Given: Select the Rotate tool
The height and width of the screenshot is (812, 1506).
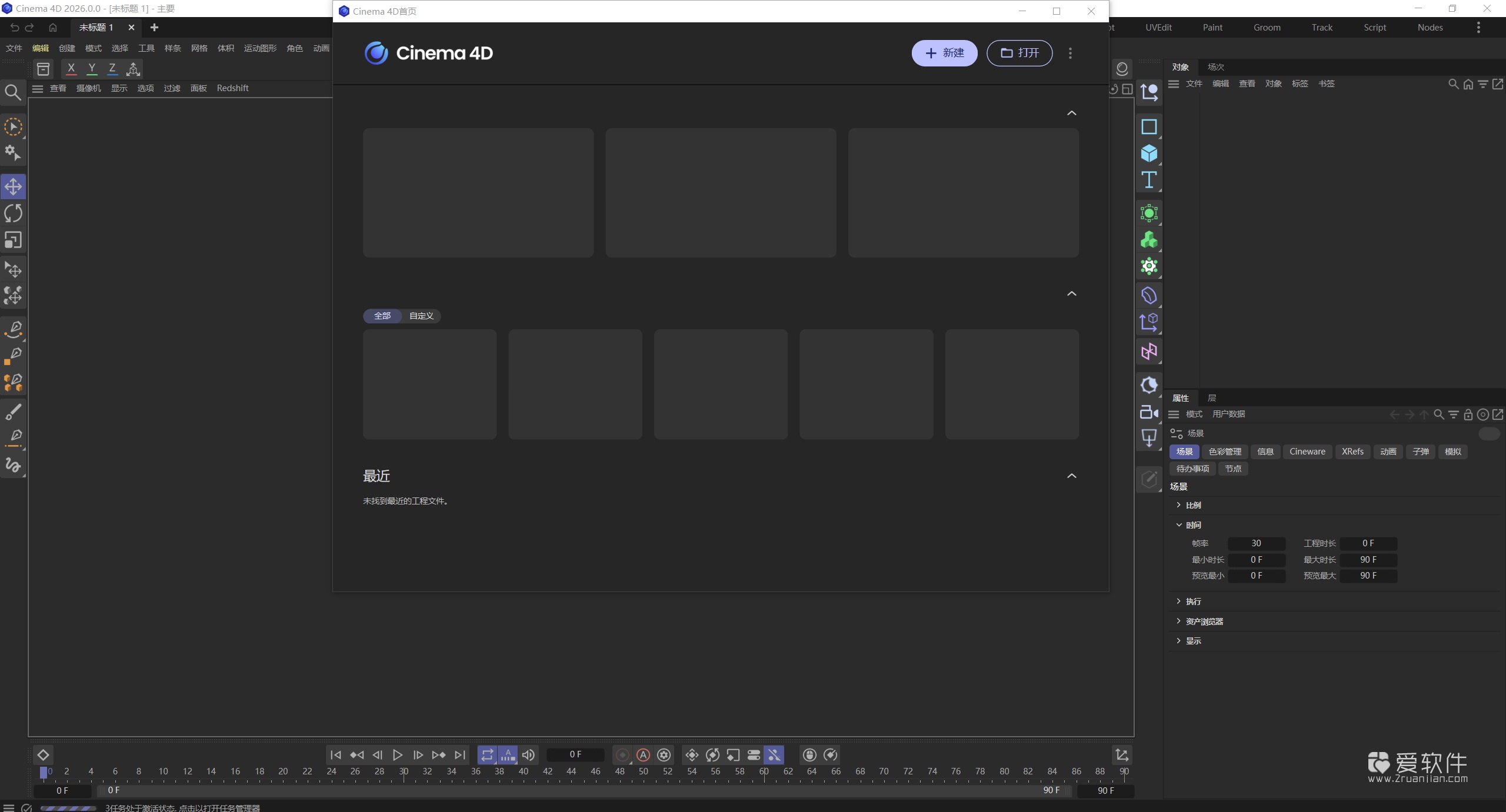Looking at the screenshot, I should pos(13,213).
